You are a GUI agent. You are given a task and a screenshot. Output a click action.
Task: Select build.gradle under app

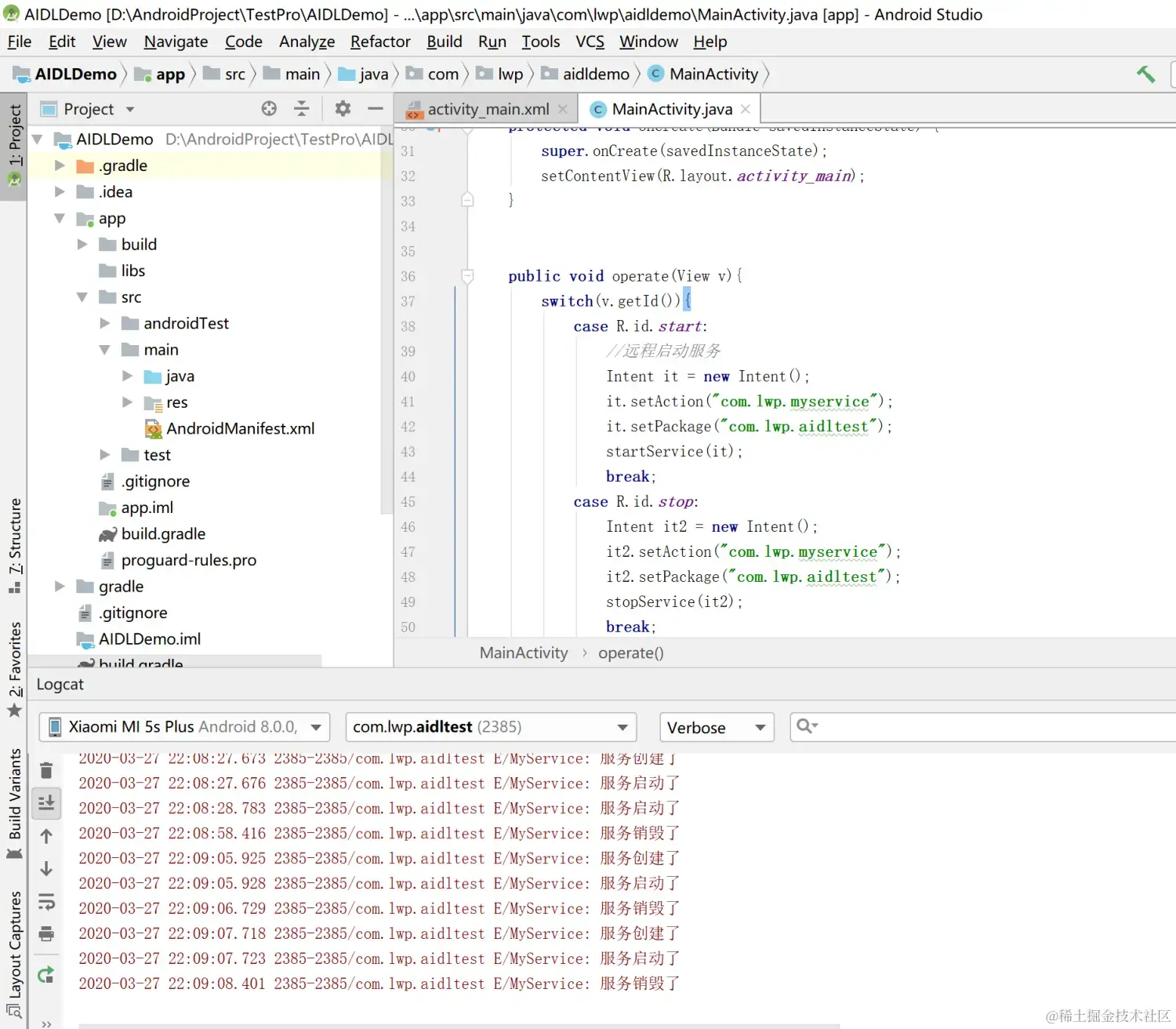[x=152, y=534]
